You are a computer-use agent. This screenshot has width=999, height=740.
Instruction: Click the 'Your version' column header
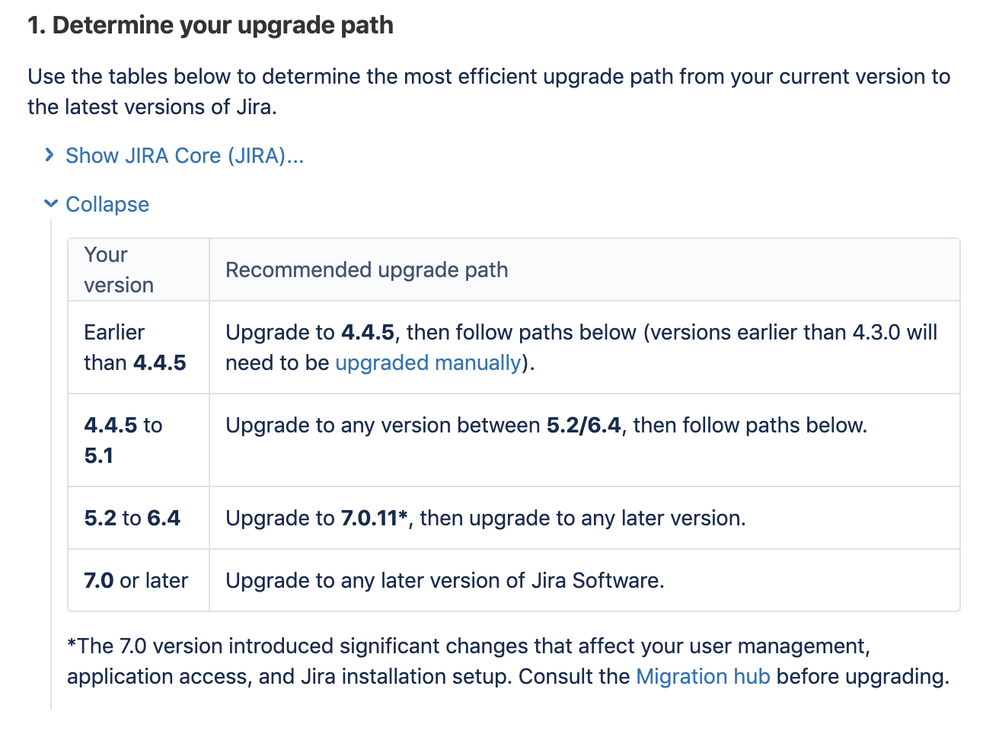click(x=139, y=270)
